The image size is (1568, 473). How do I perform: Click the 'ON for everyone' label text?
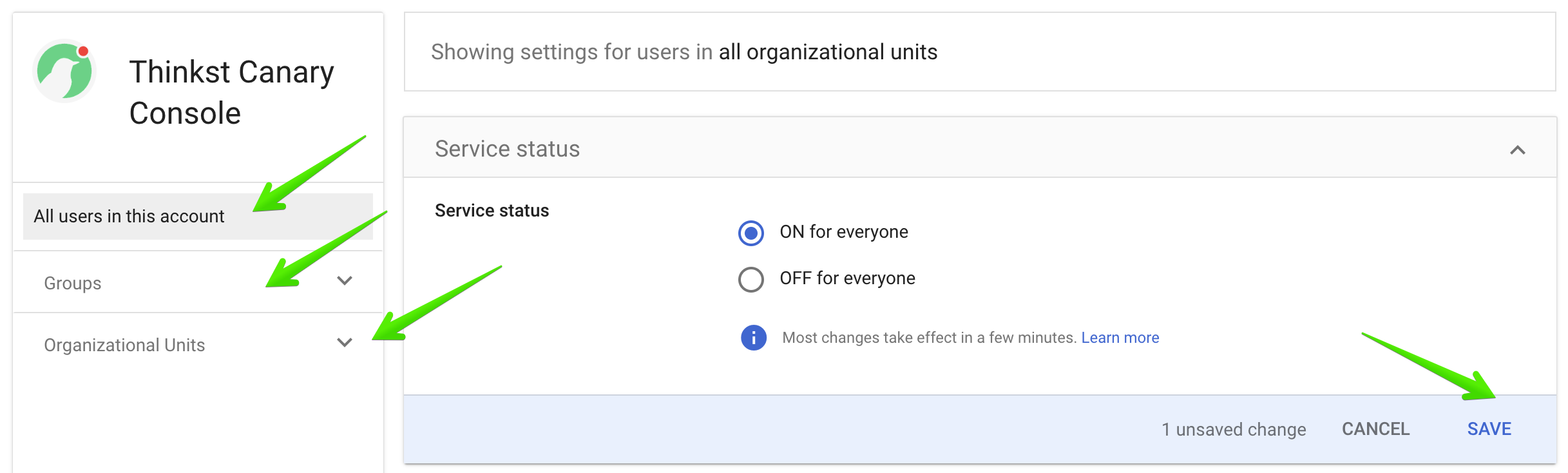tap(844, 232)
